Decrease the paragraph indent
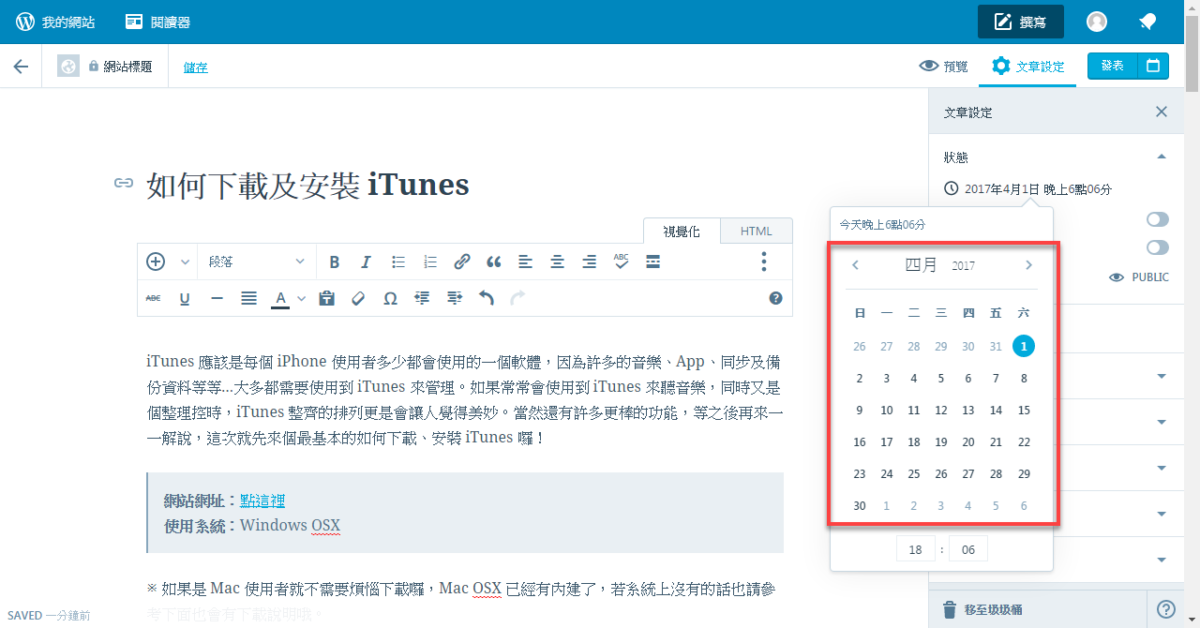The width and height of the screenshot is (1200, 628). (422, 298)
